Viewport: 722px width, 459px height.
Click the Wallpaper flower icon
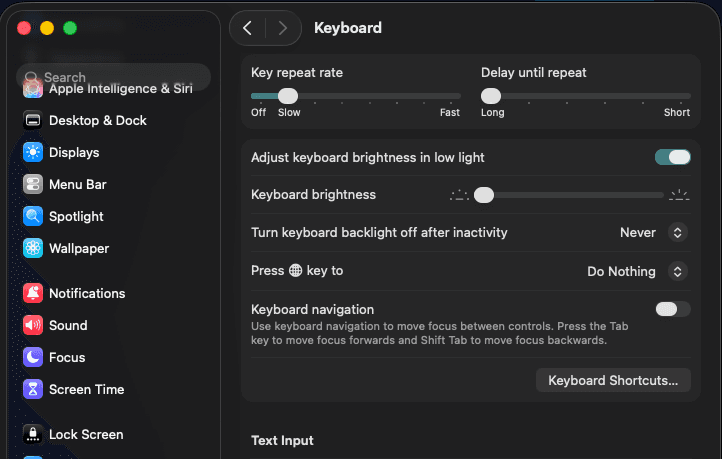(x=33, y=249)
